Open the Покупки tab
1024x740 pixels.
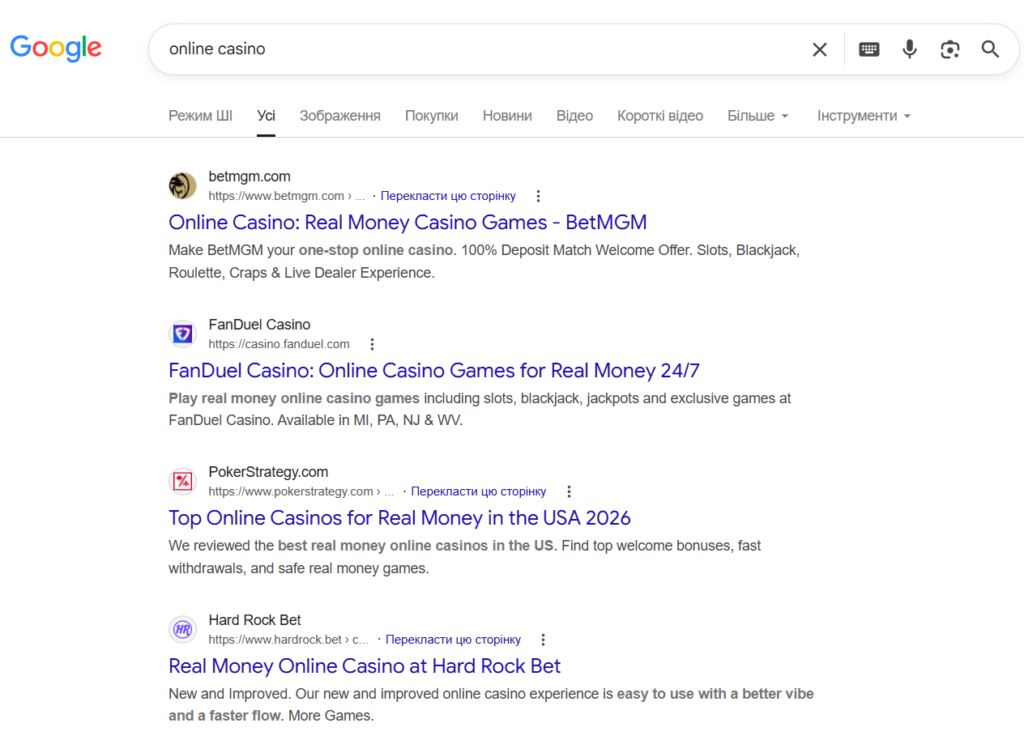(x=431, y=116)
